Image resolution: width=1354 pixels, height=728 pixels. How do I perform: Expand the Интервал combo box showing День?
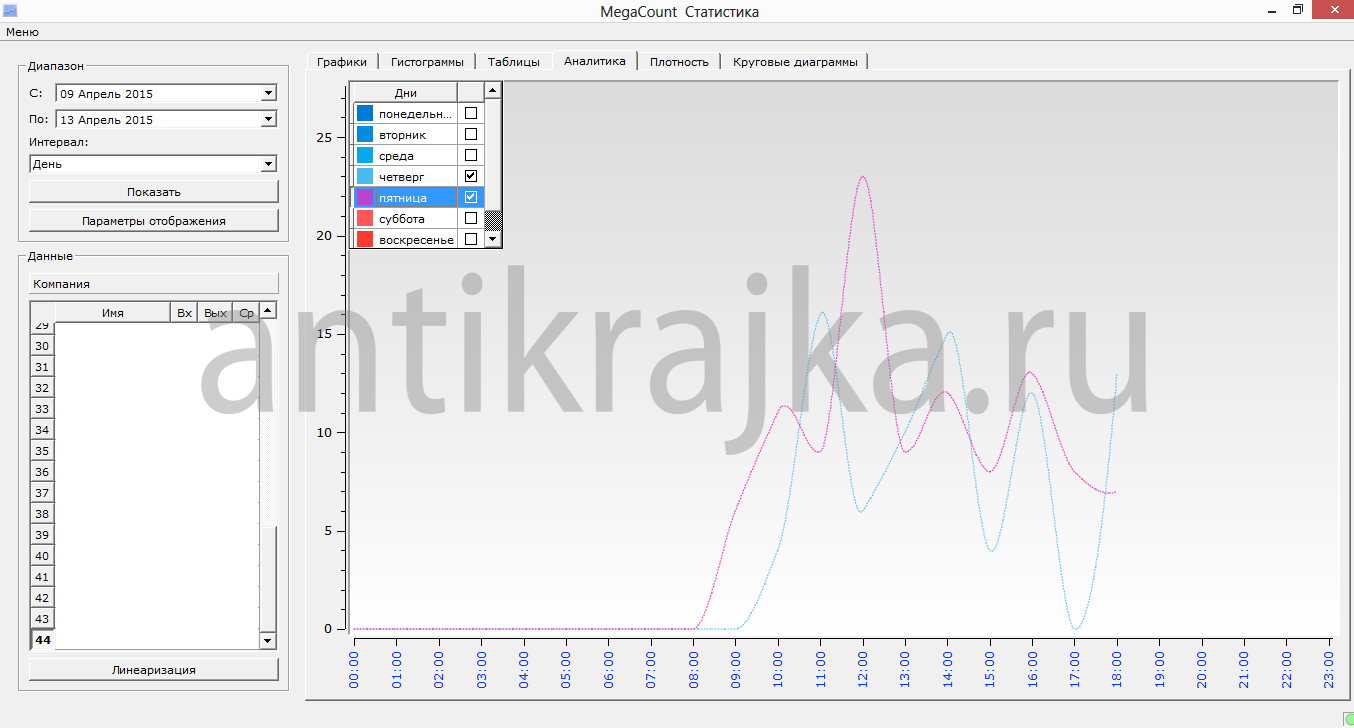click(x=267, y=164)
